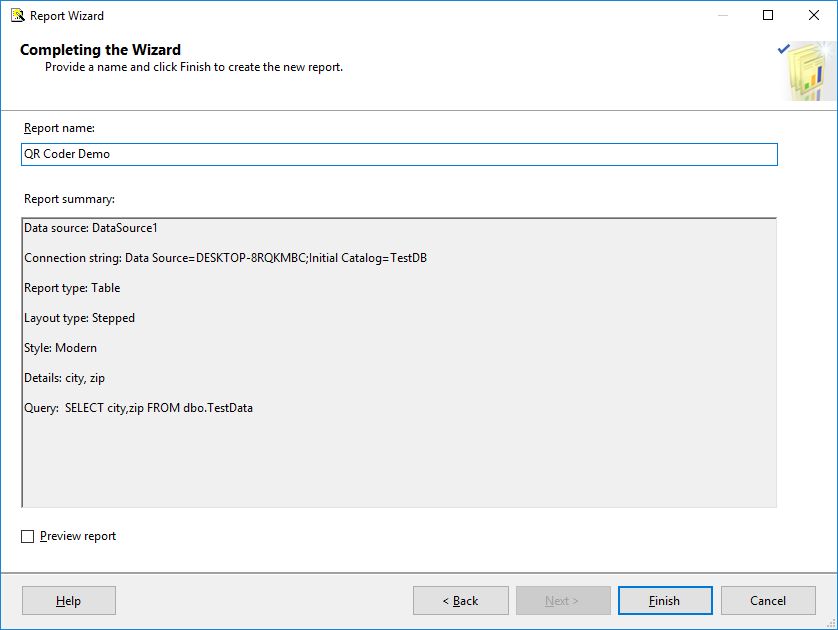Click the Report Wizard title bar icon
Screen dimensions: 838x630
click(18, 15)
